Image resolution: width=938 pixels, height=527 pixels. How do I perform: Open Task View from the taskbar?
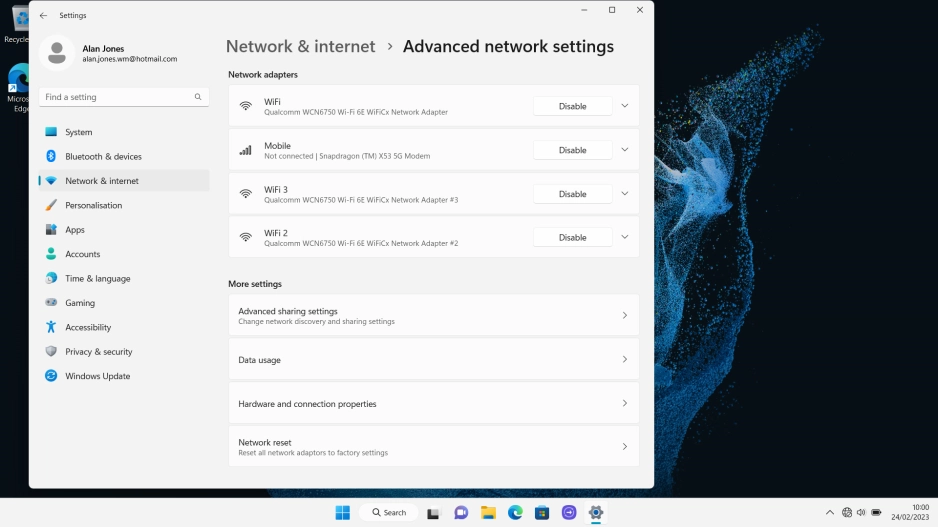(433, 513)
